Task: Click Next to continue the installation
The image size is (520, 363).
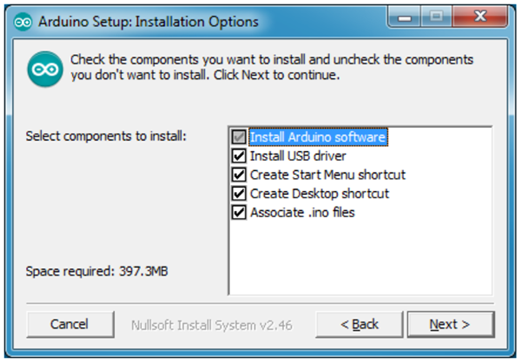Action: coord(450,324)
